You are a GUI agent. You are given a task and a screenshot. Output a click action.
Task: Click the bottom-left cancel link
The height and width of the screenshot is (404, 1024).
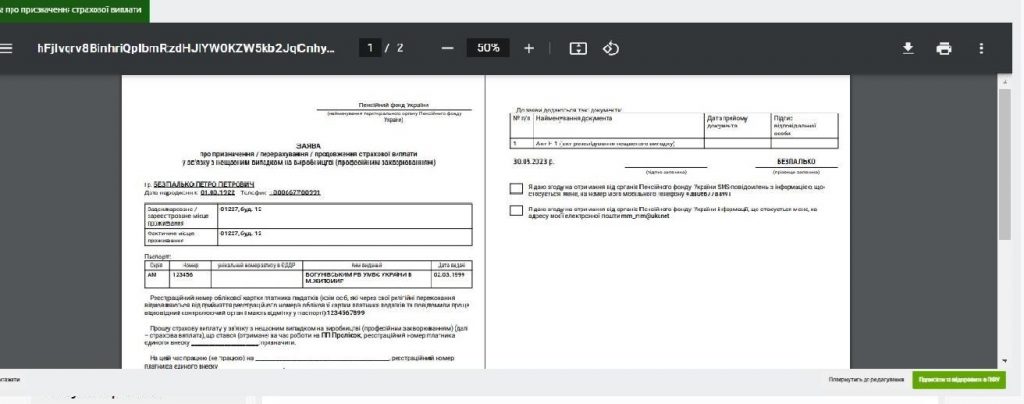point(10,380)
